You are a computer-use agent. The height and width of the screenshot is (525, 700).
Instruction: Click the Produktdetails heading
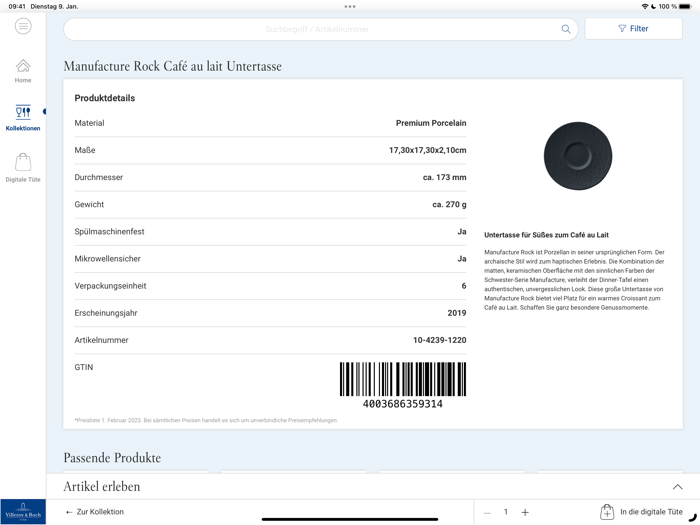pyautogui.click(x=104, y=98)
